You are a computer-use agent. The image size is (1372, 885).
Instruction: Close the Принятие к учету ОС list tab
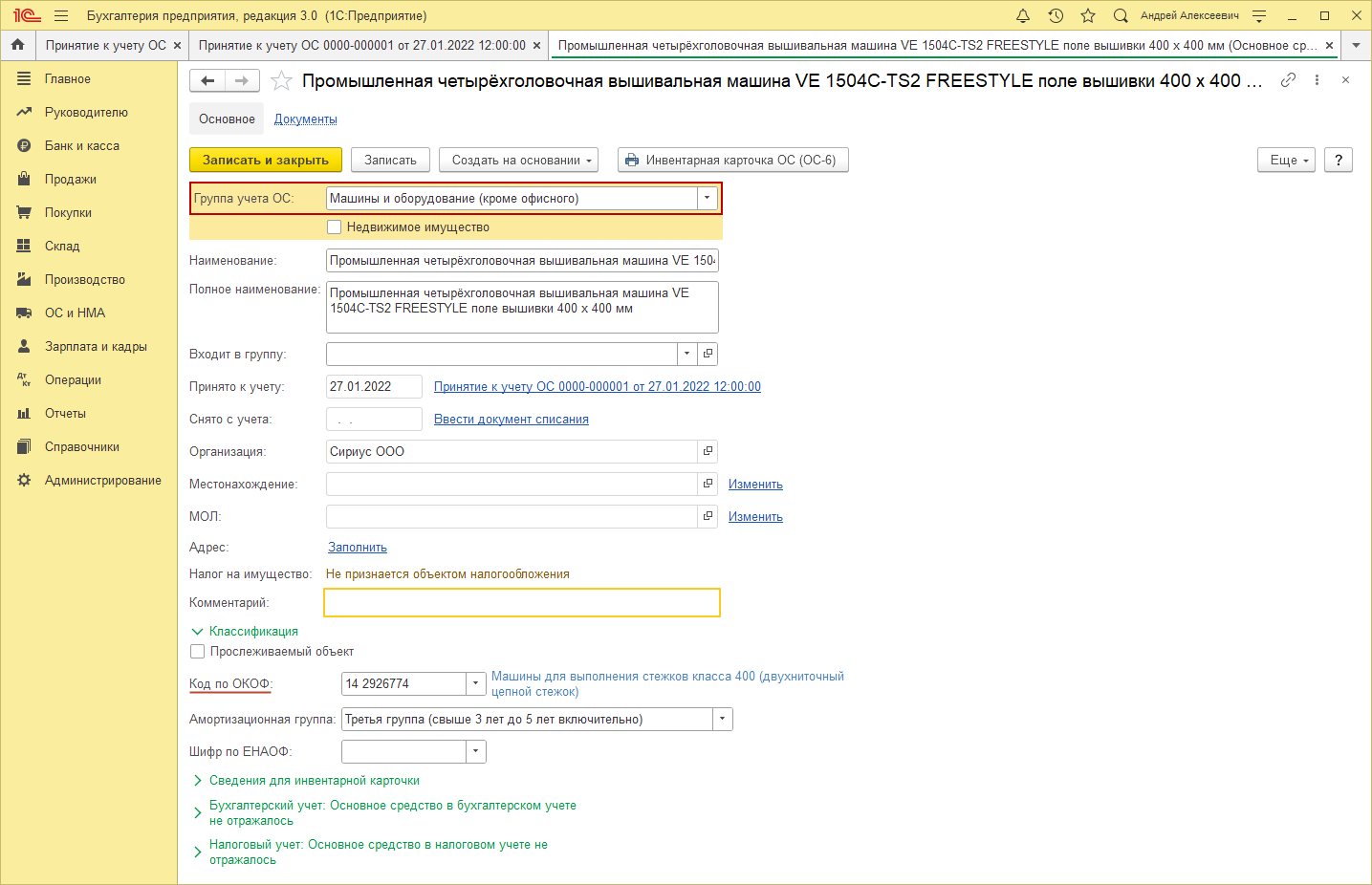[x=177, y=45]
